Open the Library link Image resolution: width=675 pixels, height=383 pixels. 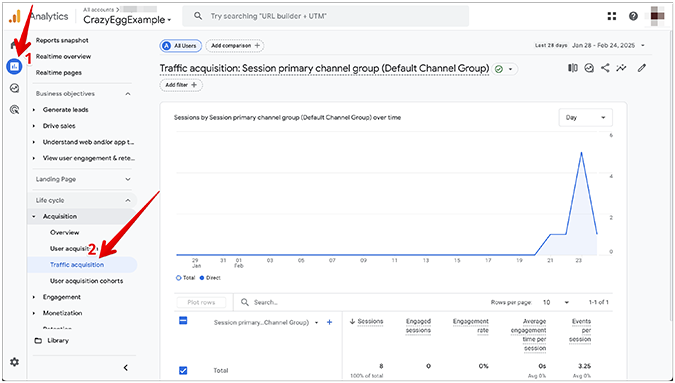point(58,341)
